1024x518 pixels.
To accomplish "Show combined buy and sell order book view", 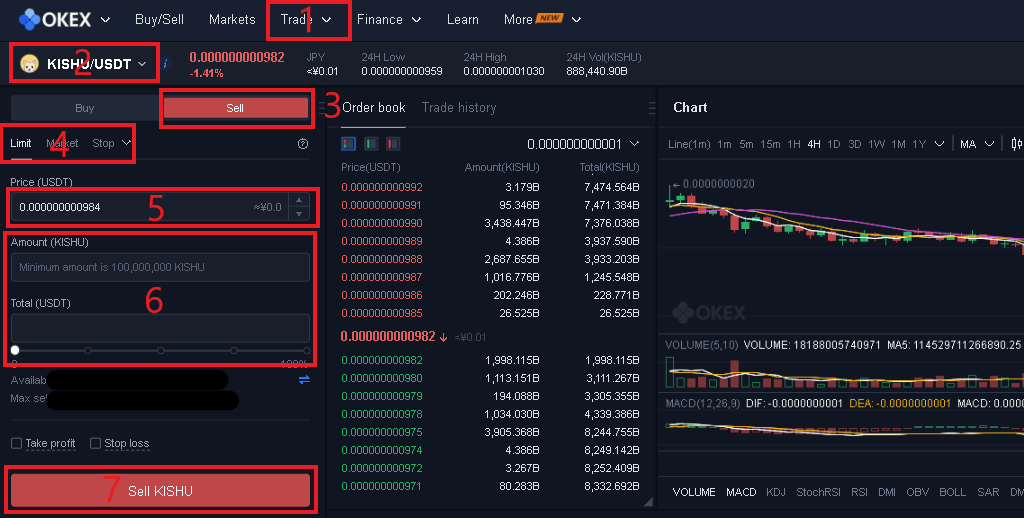I will coord(349,143).
